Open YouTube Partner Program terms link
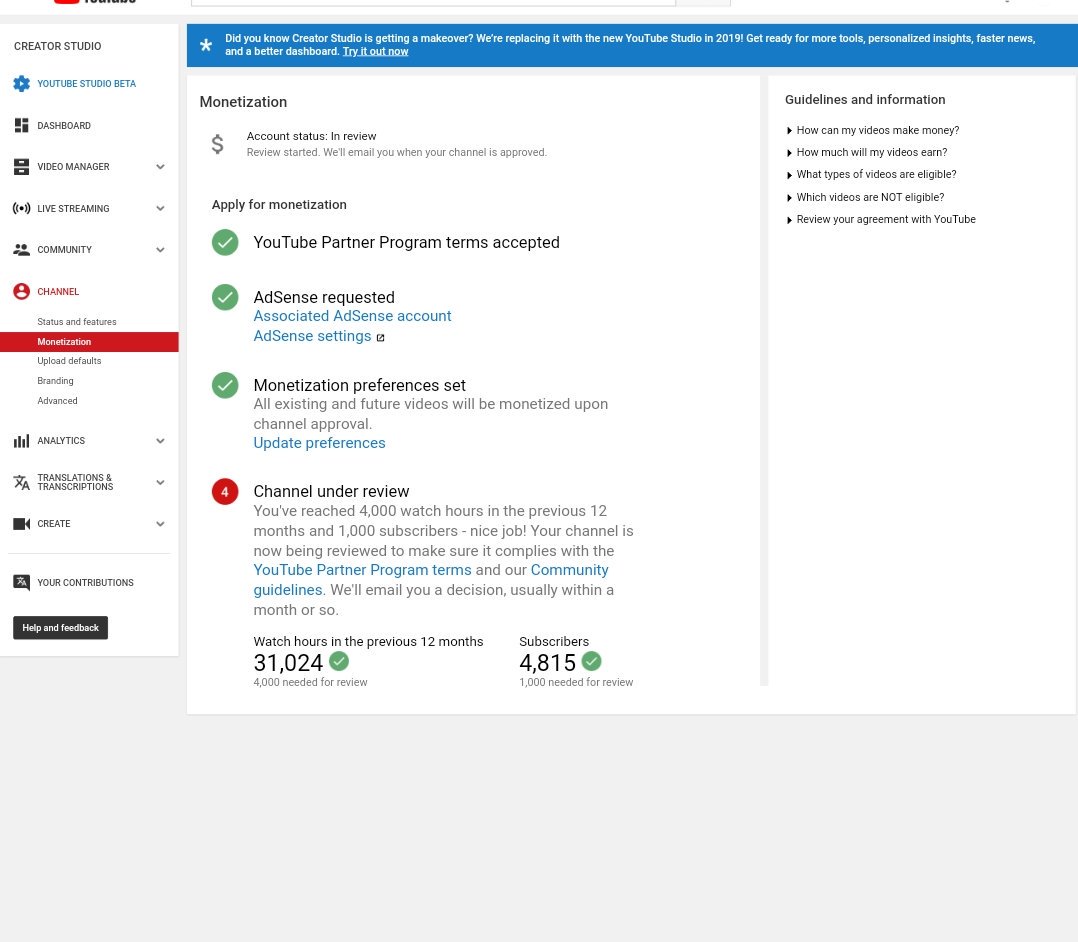 [x=362, y=570]
